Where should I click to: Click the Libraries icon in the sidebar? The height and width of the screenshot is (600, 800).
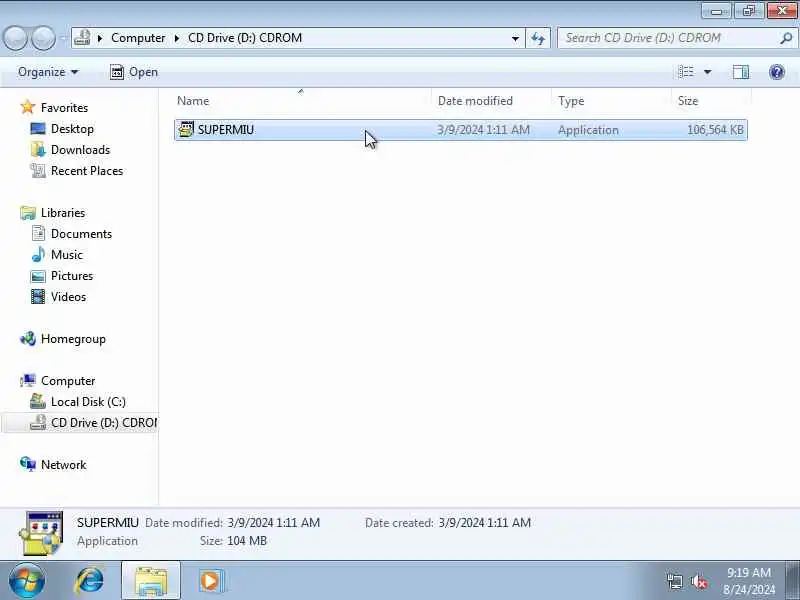(28, 213)
